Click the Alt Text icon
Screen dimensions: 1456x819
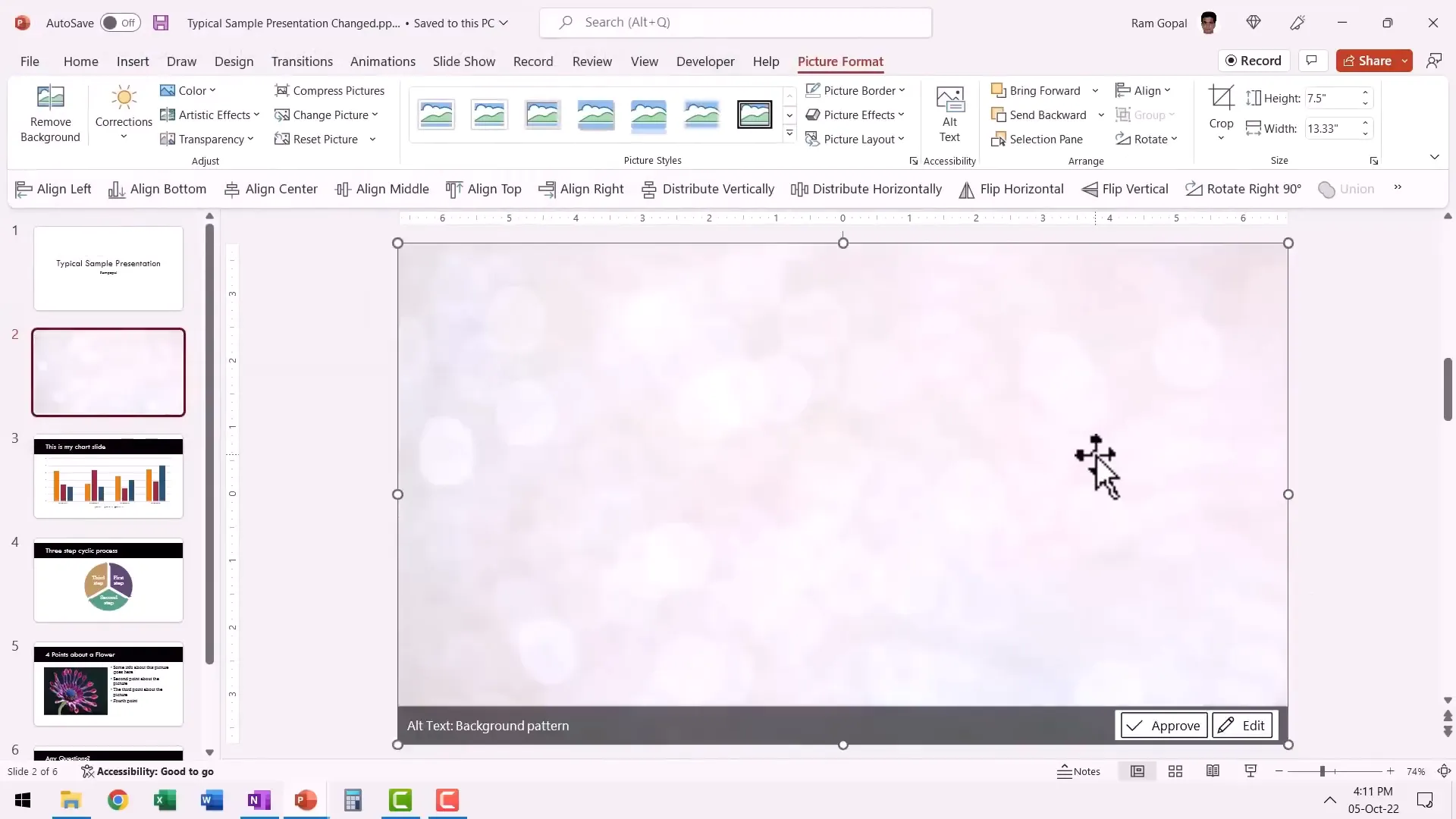click(949, 100)
